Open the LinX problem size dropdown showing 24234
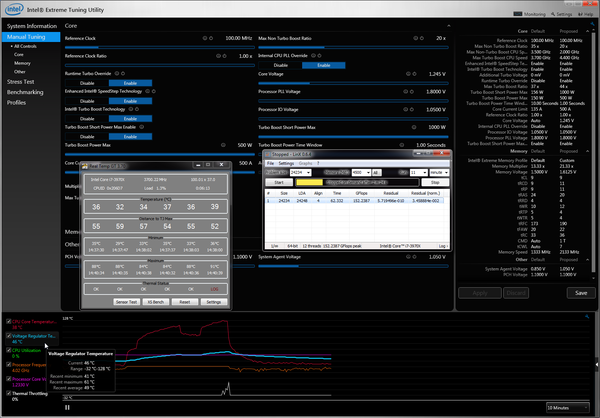This screenshot has width=600, height=418. [x=300, y=173]
